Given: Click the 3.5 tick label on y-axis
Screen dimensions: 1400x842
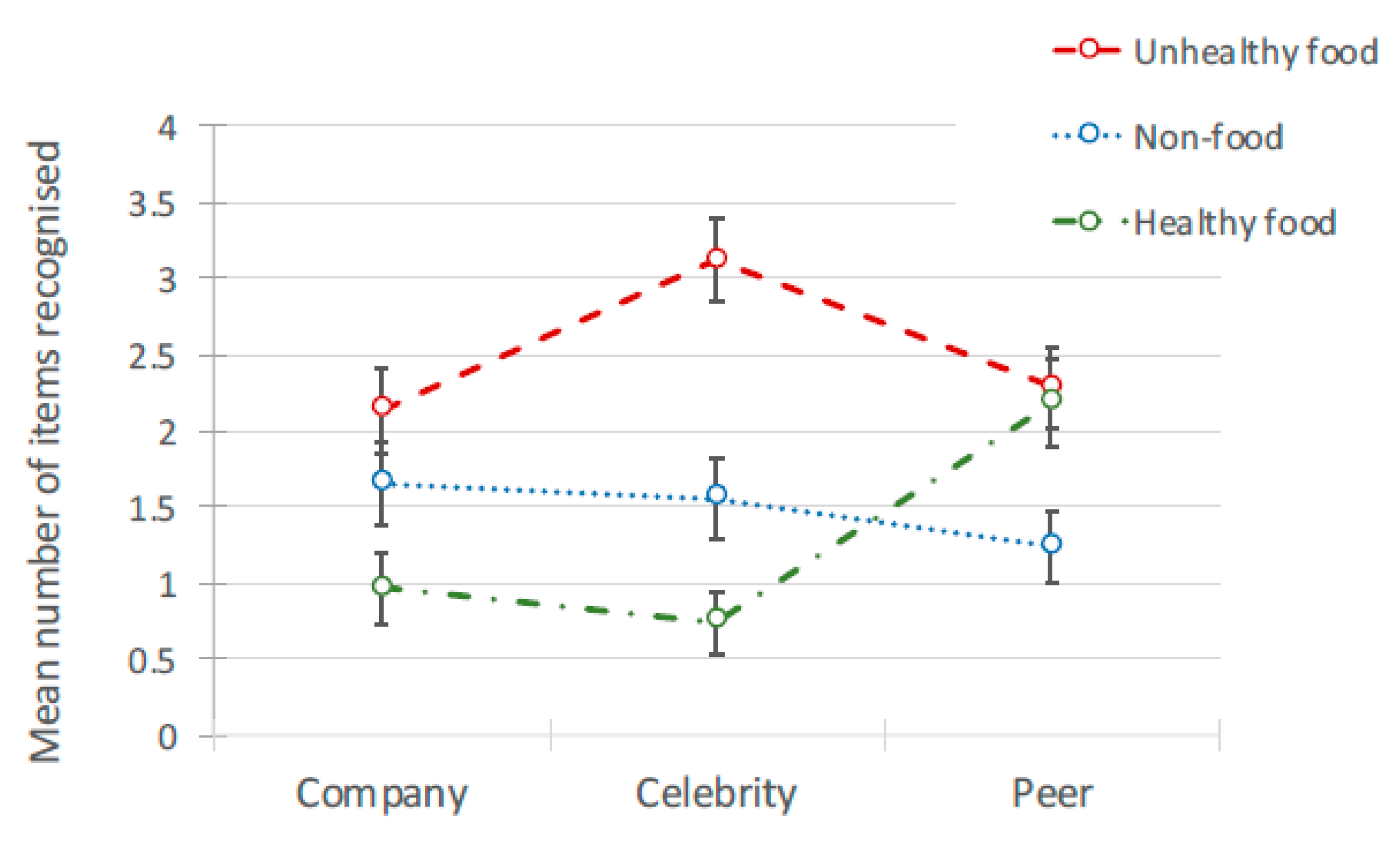Looking at the screenshot, I should pyautogui.click(x=152, y=205).
